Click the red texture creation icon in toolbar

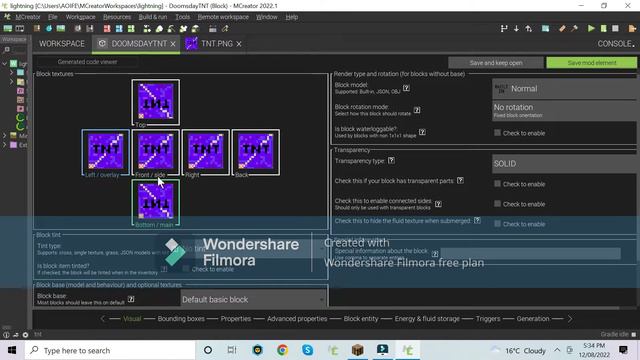(107, 29)
